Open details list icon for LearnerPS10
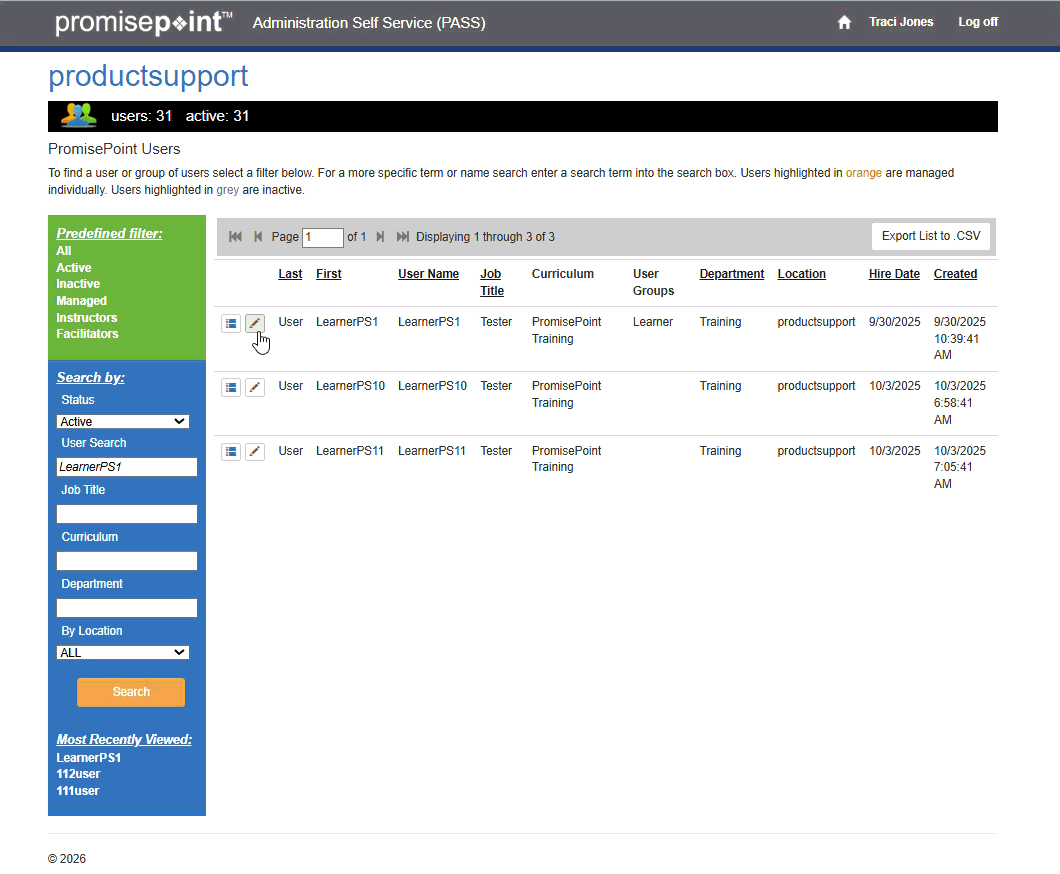Image resolution: width=1060 pixels, height=874 pixels. pyautogui.click(x=231, y=387)
